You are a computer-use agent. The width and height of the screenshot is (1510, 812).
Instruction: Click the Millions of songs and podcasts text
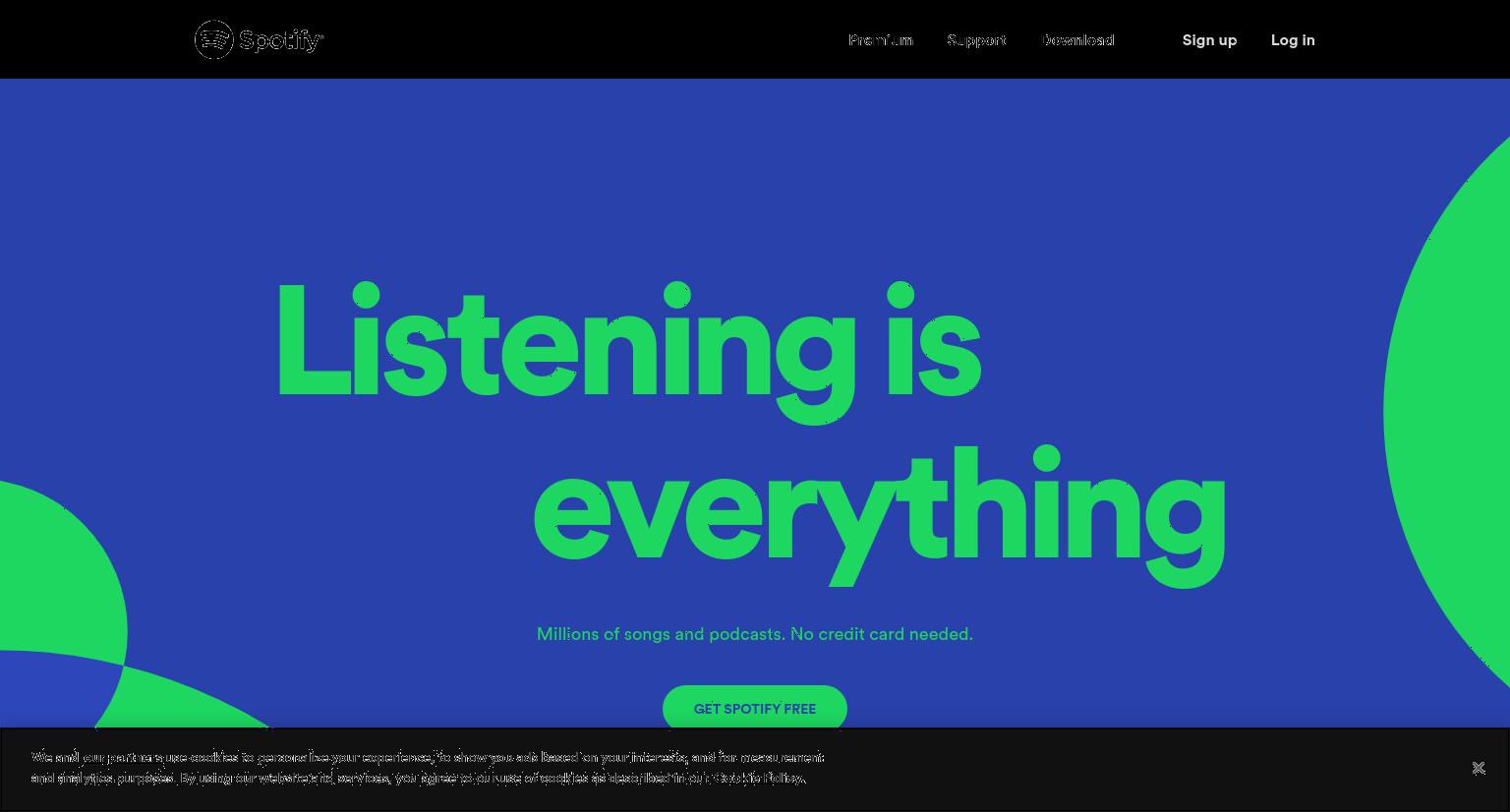pyautogui.click(x=755, y=634)
